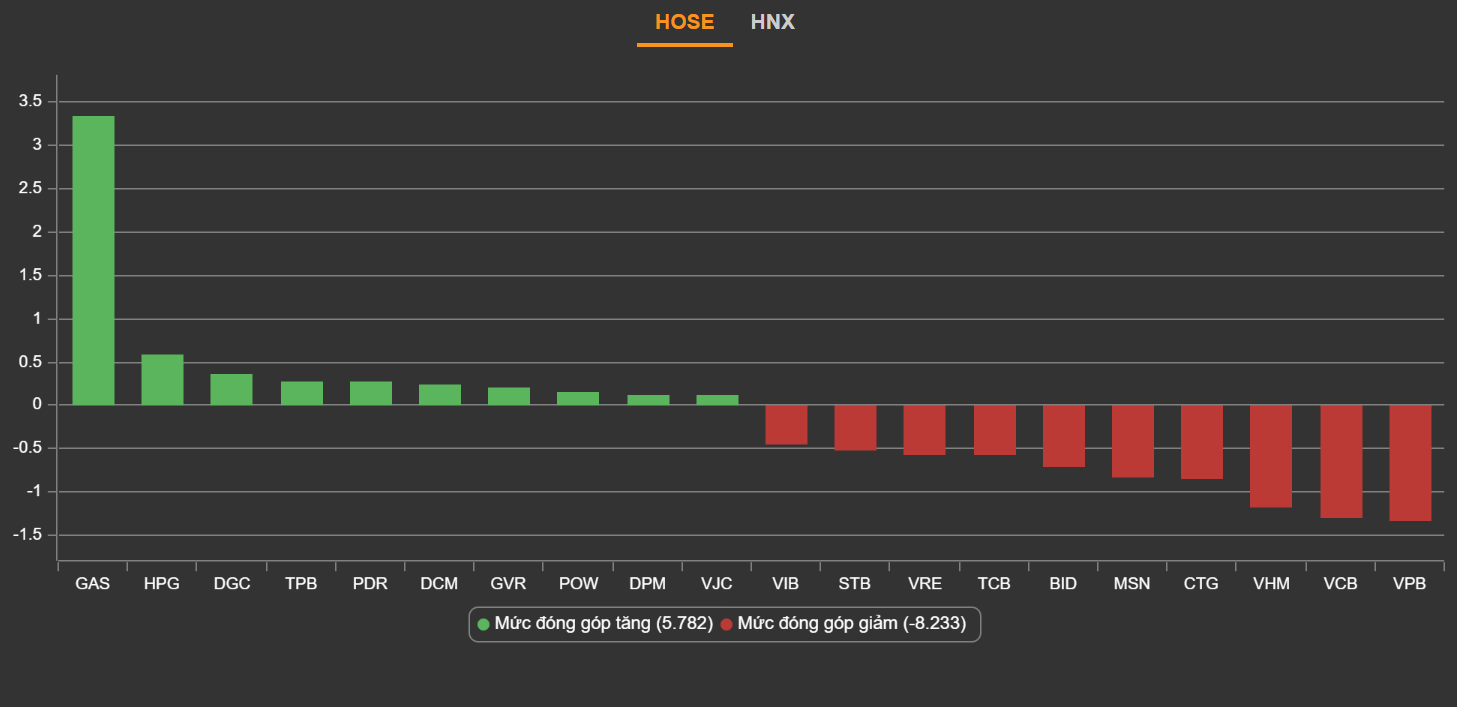Click the tall green GAS bar
Screen dimensions: 1457x707
[x=93, y=260]
